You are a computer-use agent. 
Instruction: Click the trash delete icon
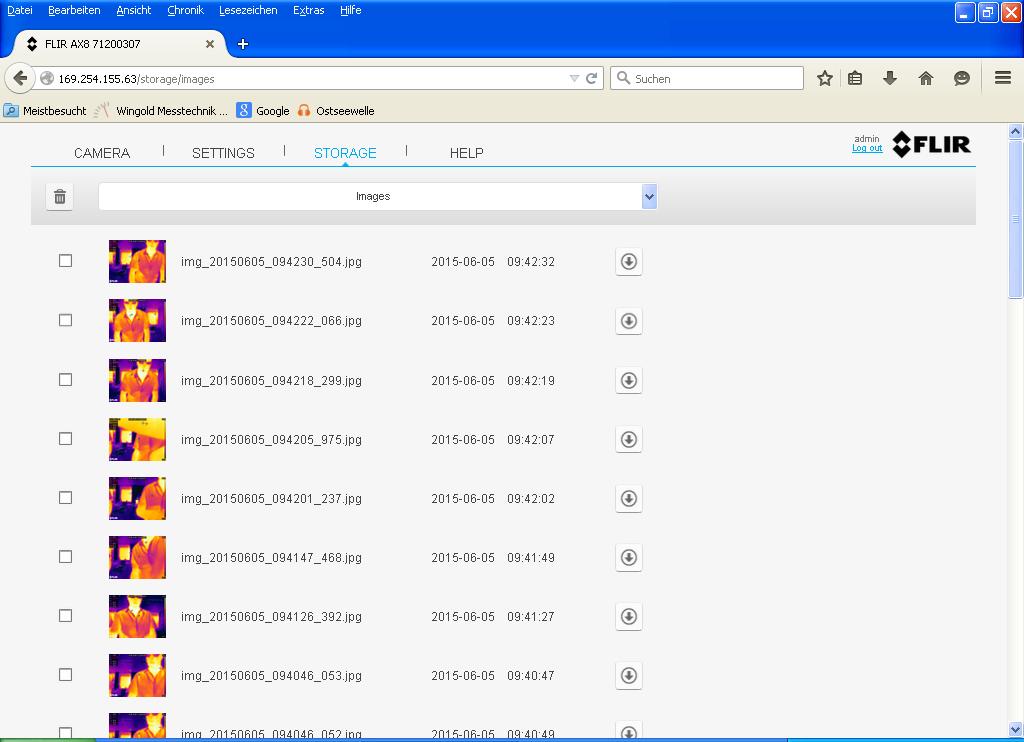[59, 197]
